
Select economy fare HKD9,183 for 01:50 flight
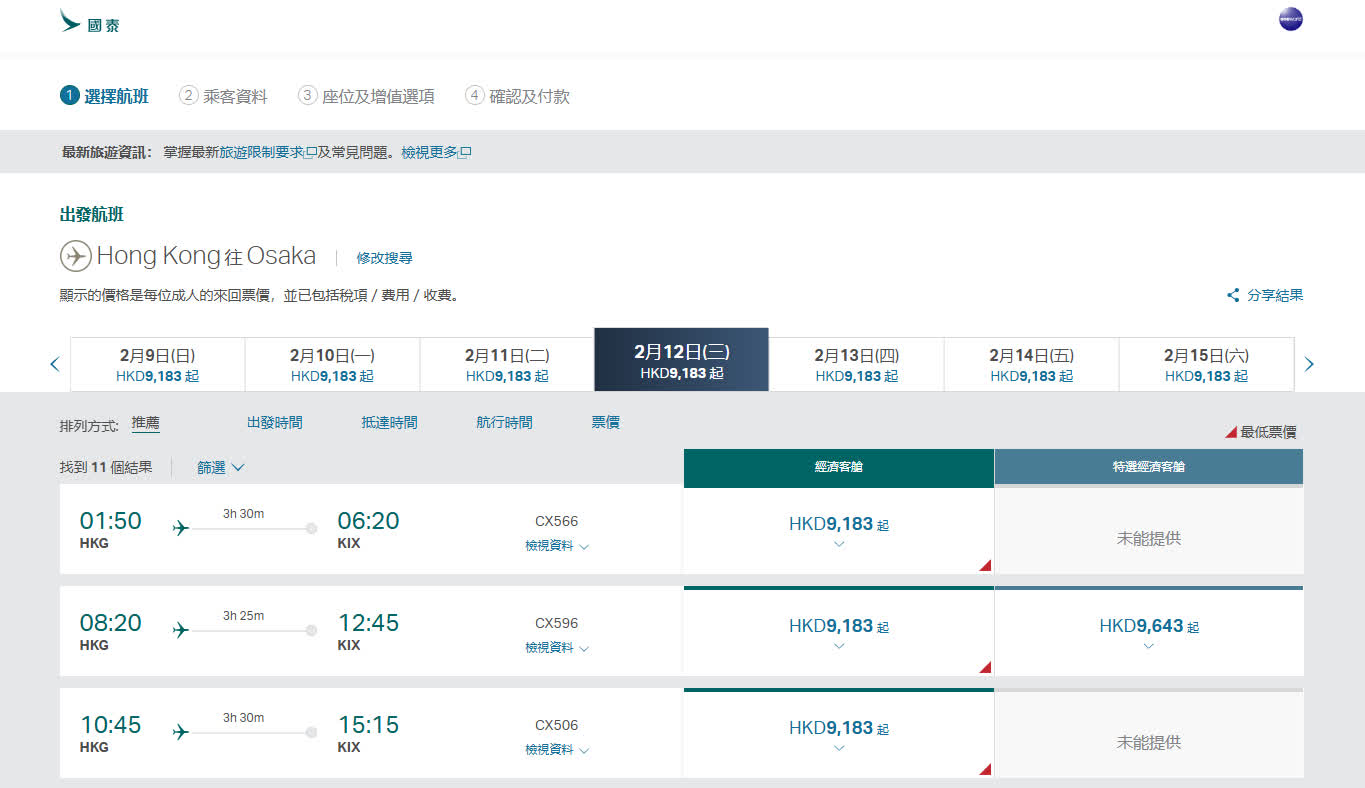(838, 529)
